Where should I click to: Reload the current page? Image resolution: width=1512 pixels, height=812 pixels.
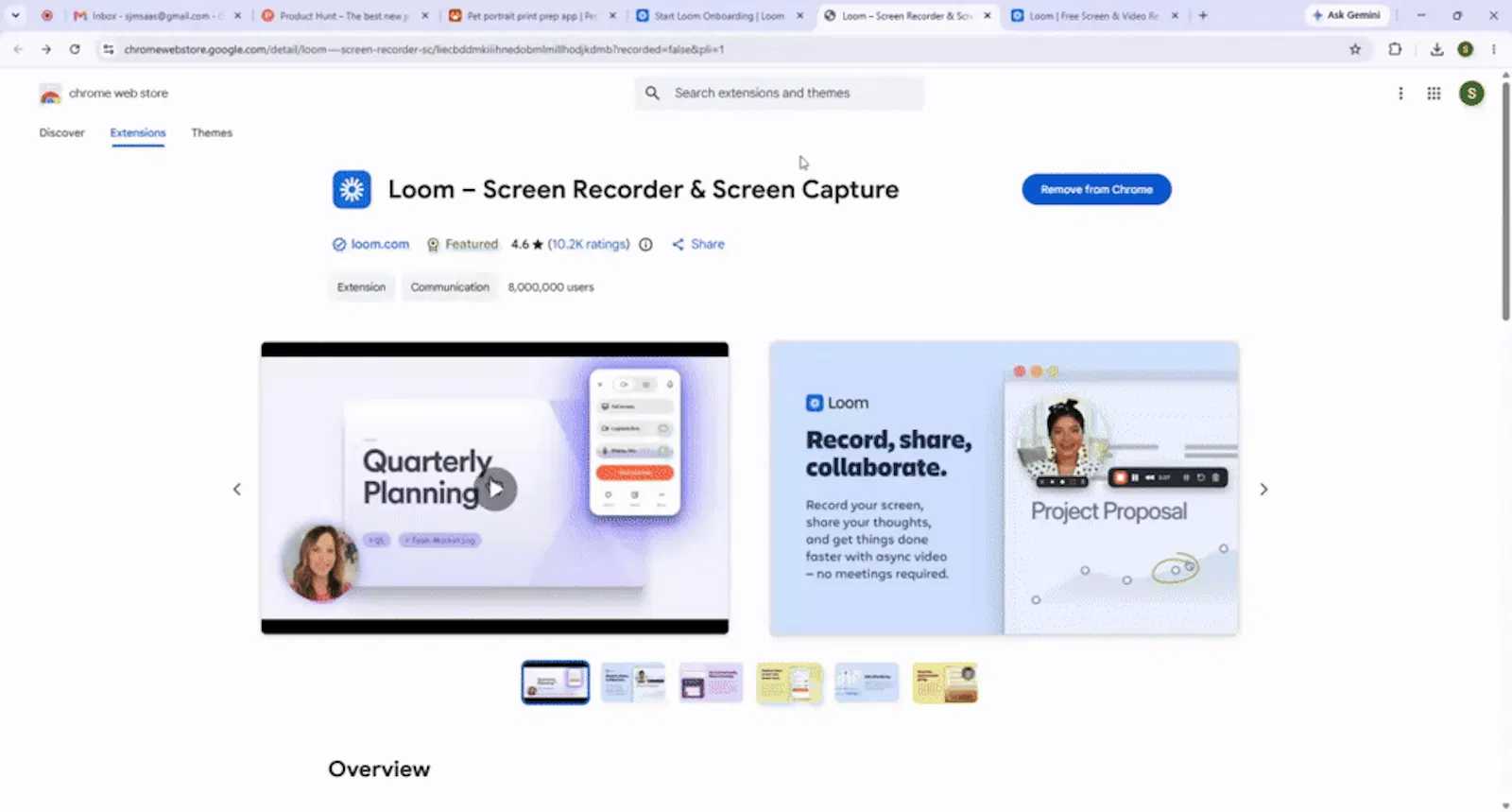(75, 49)
